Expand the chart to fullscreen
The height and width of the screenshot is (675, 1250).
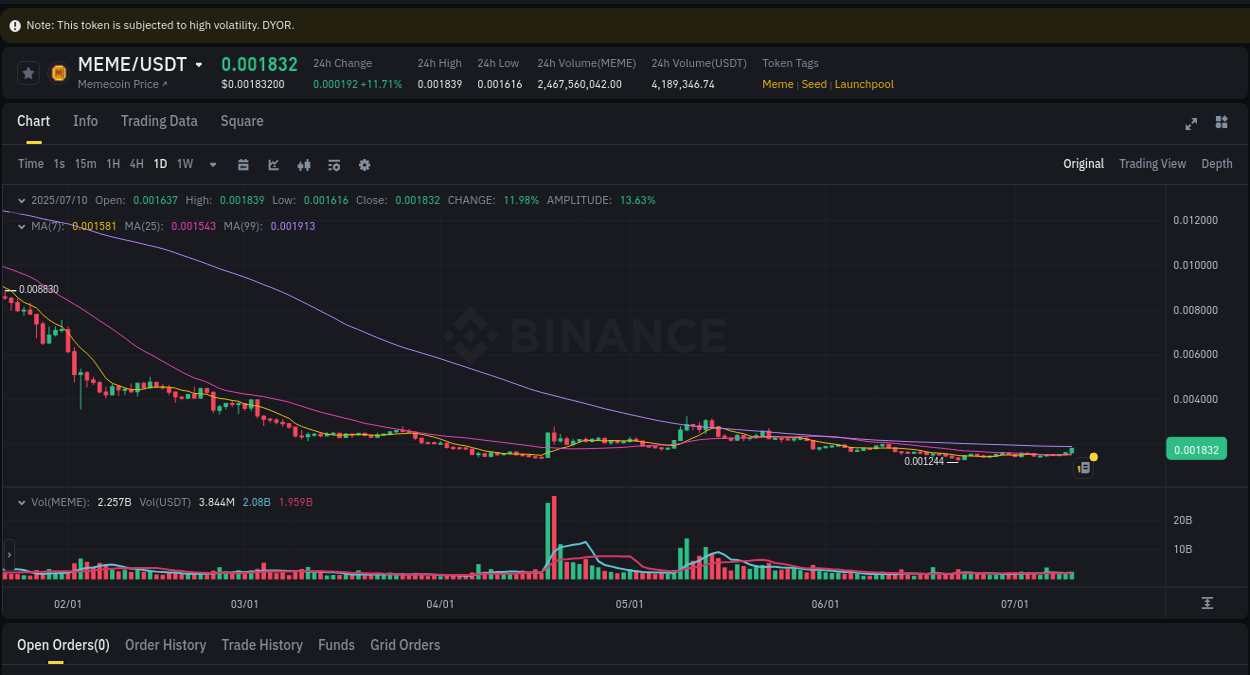pos(1191,123)
